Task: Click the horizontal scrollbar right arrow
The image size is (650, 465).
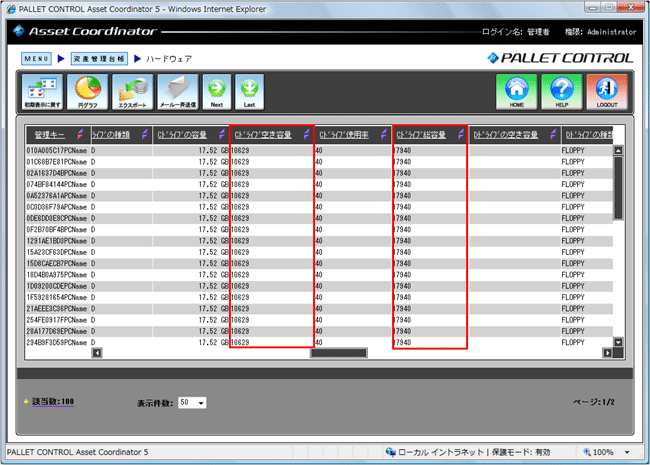Action: click(x=607, y=353)
